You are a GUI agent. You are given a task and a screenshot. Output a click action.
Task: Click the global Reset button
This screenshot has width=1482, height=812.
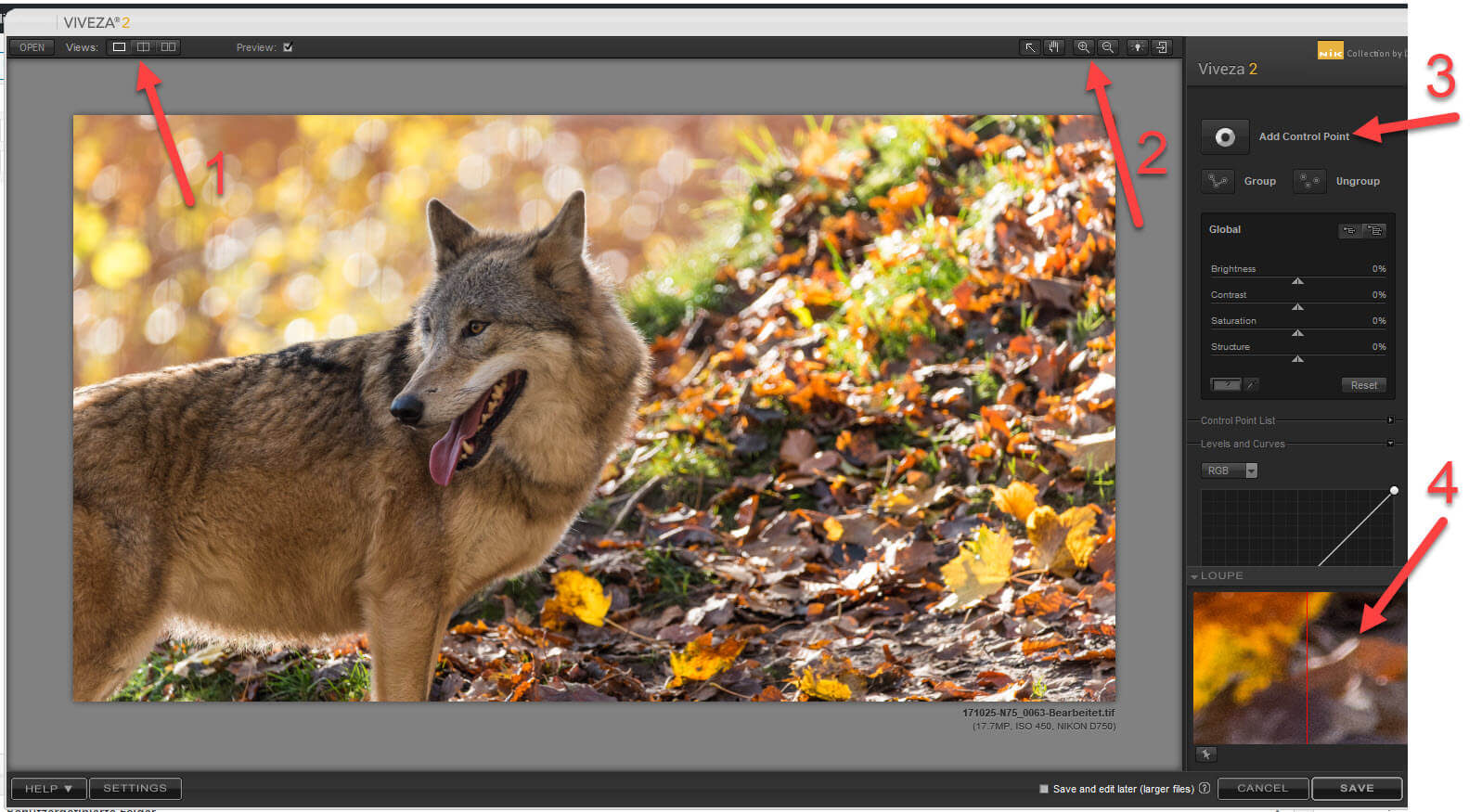(1363, 385)
